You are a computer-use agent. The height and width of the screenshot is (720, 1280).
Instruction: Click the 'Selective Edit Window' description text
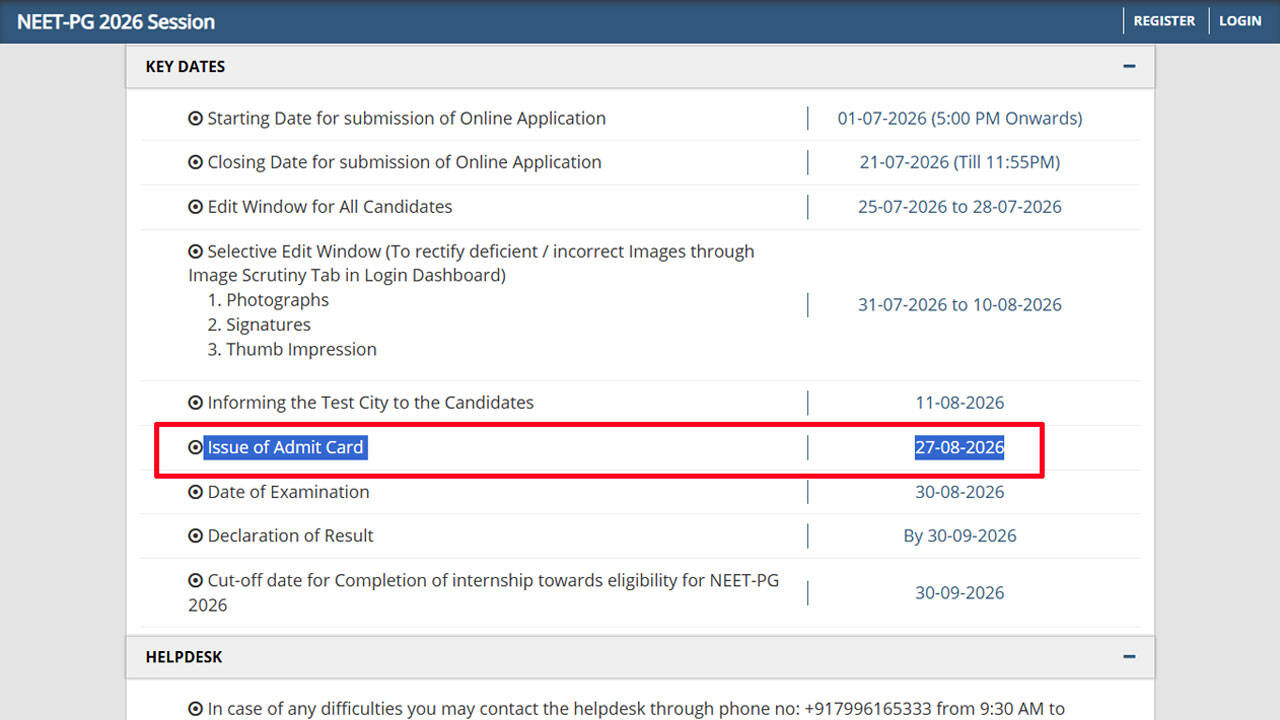(x=471, y=263)
